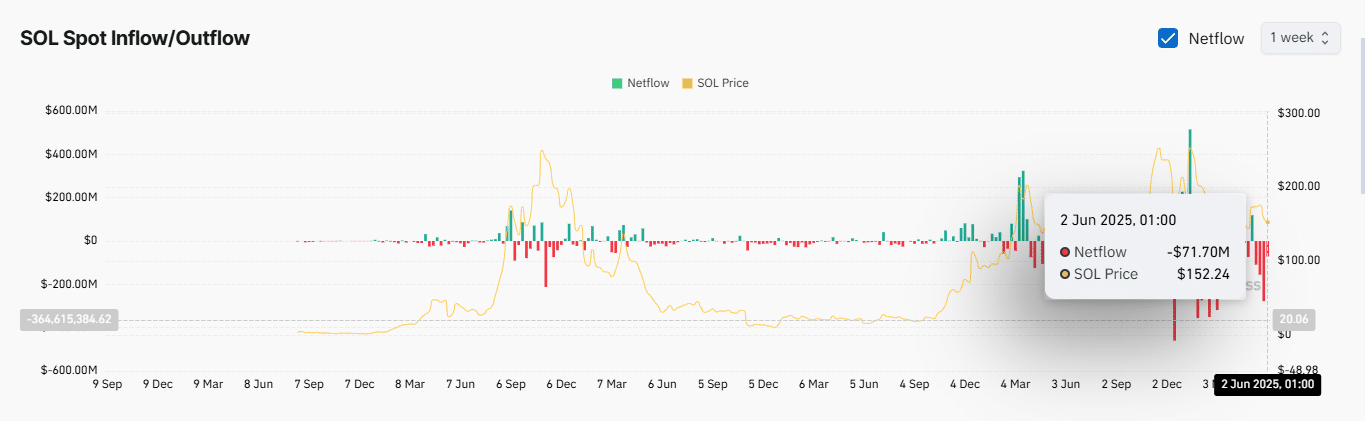Click the $-600.00M y-axis label
Image resolution: width=1365 pixels, height=421 pixels.
(x=68, y=370)
